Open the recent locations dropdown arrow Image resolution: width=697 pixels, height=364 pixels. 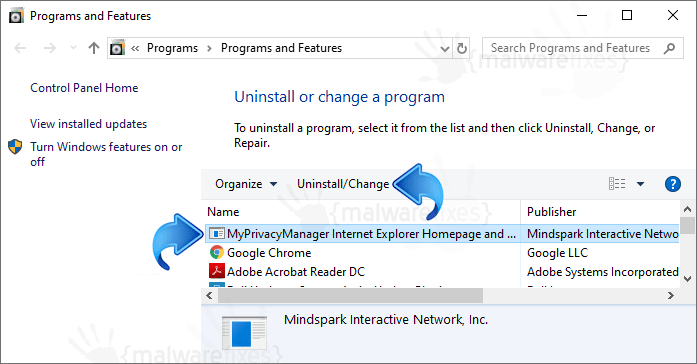click(x=73, y=48)
